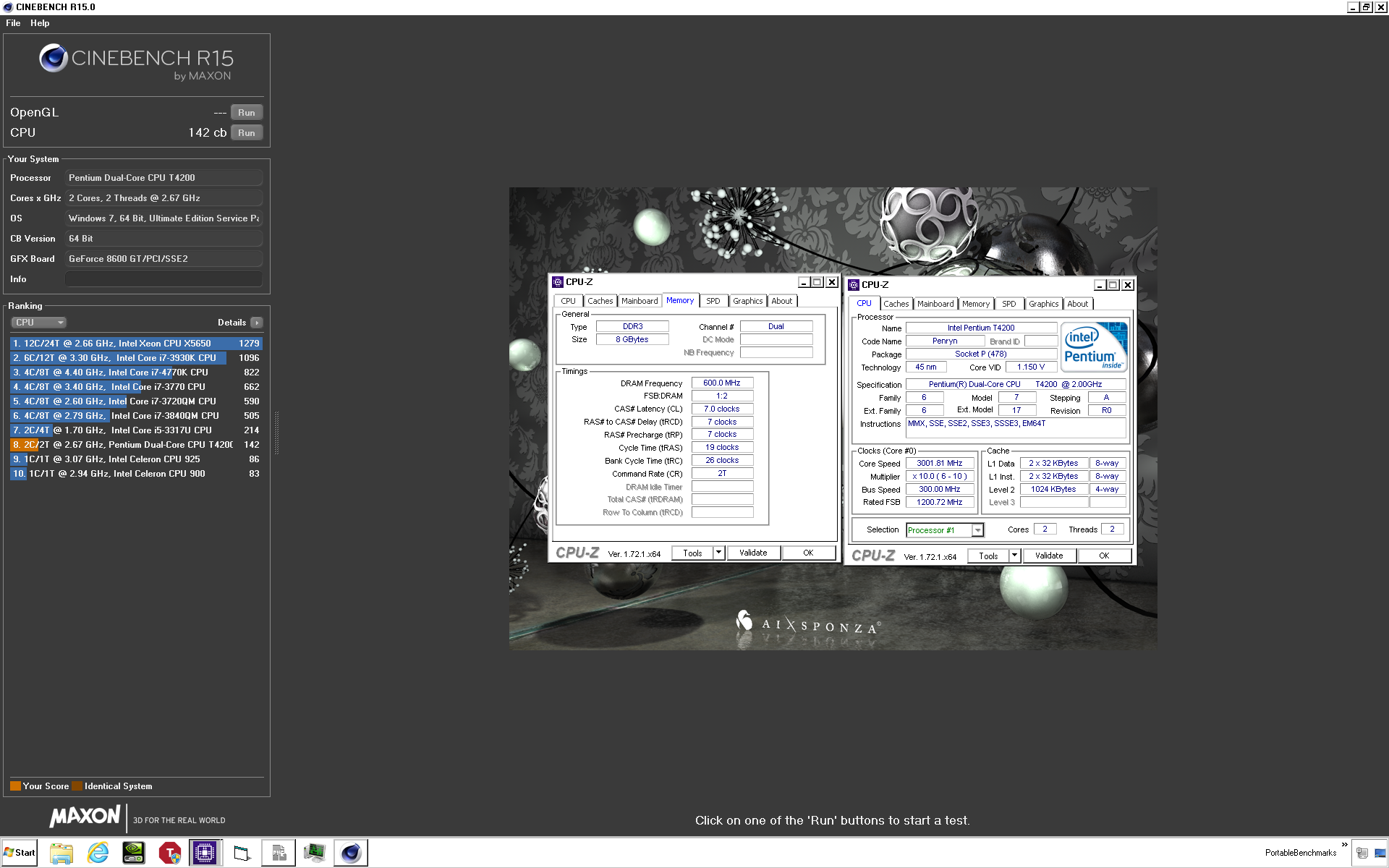Viewport: 1389px width, 868px height.
Task: Click the Your Score orange legend swatch
Action: pyautogui.click(x=15, y=786)
